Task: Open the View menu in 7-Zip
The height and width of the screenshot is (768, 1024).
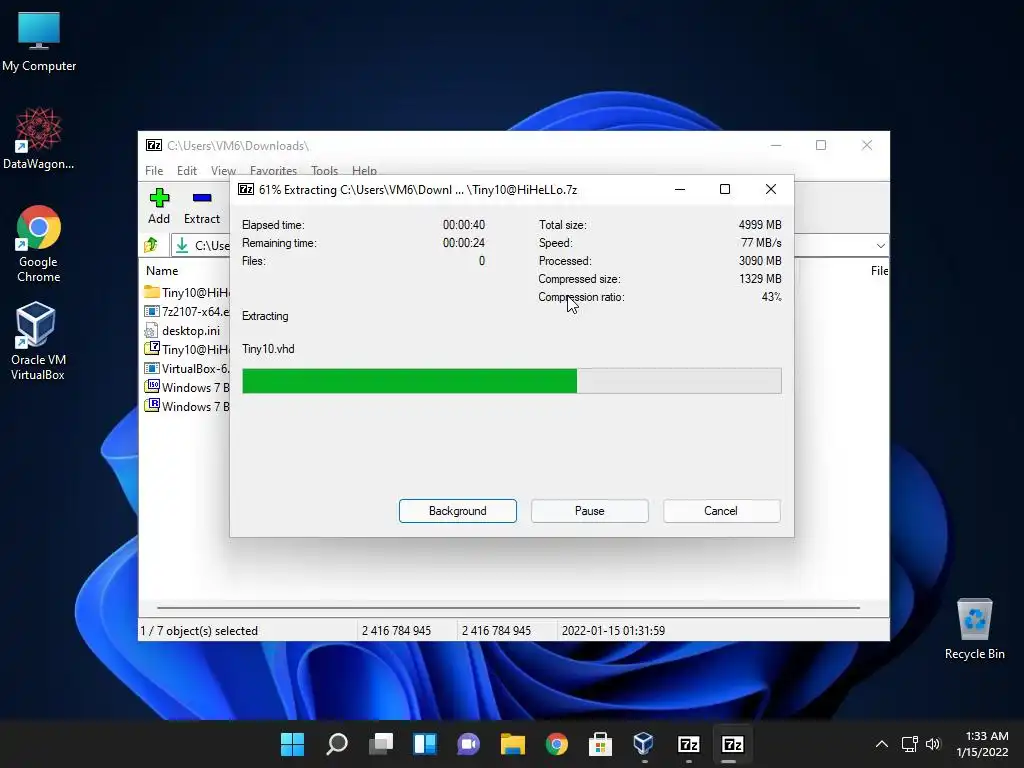Action: (x=223, y=170)
